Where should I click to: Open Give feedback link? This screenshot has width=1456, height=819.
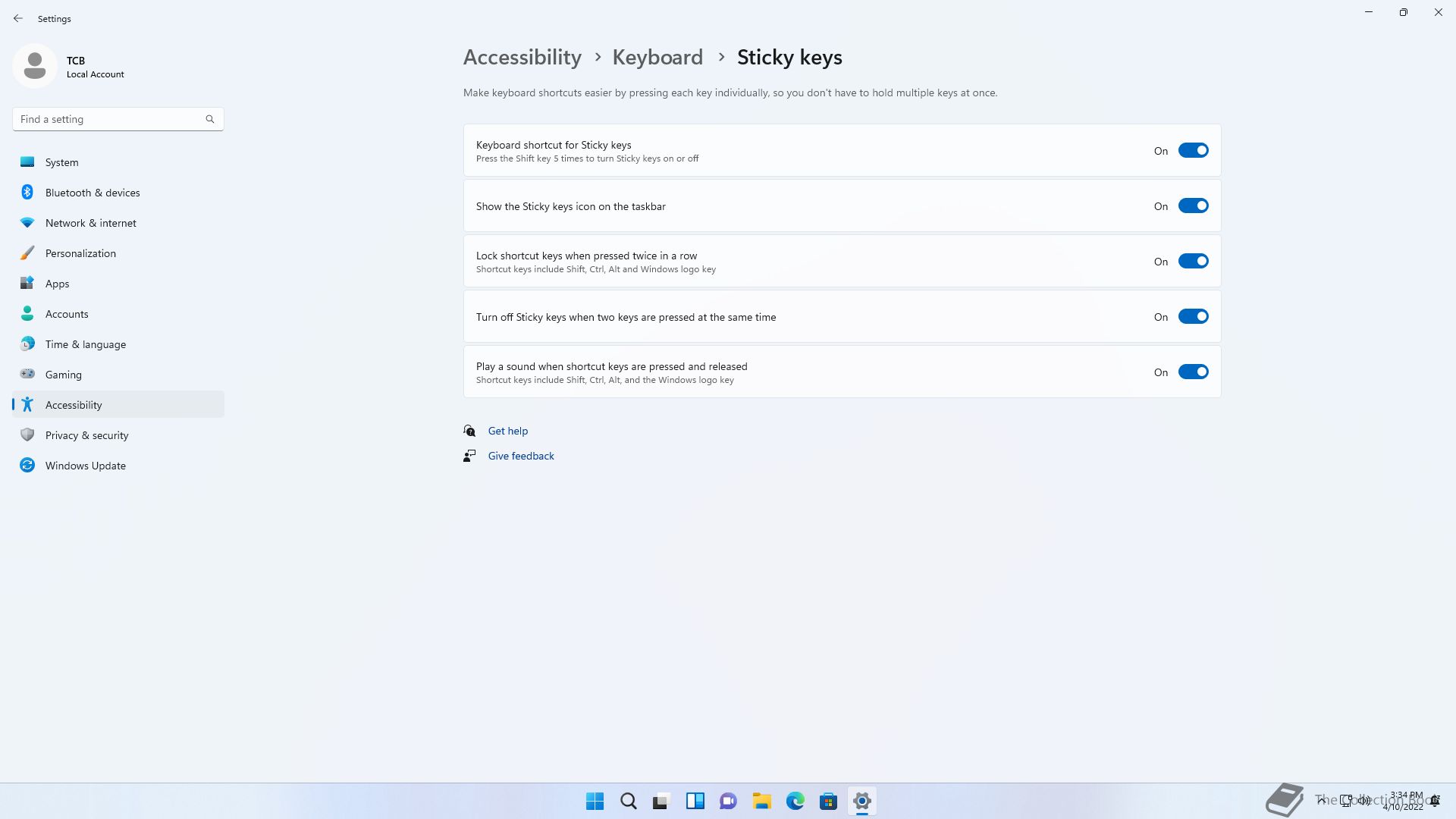(521, 456)
